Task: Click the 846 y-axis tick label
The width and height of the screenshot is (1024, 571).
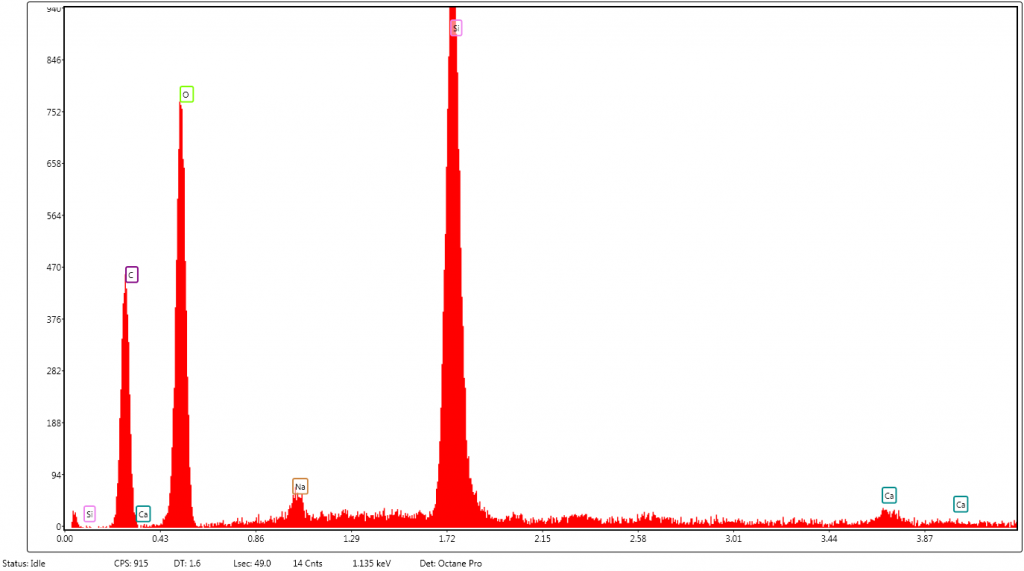Action: (x=54, y=60)
